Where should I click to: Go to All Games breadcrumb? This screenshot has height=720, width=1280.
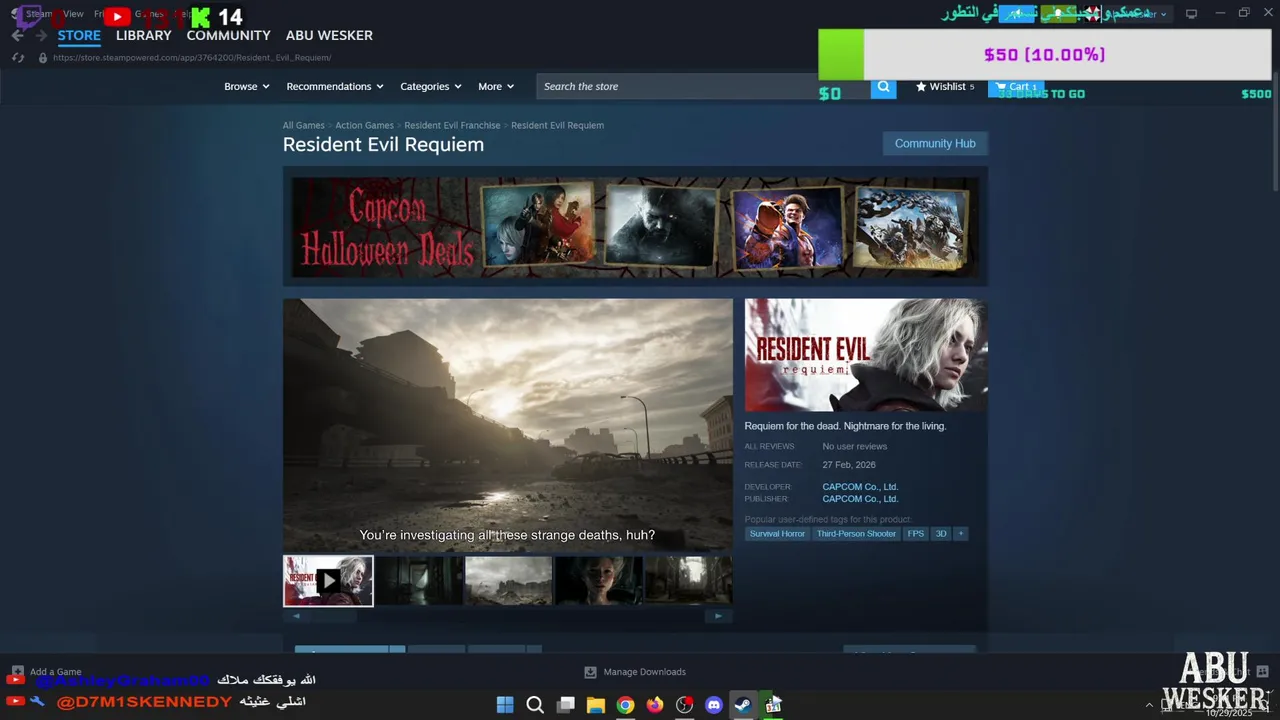tap(303, 126)
